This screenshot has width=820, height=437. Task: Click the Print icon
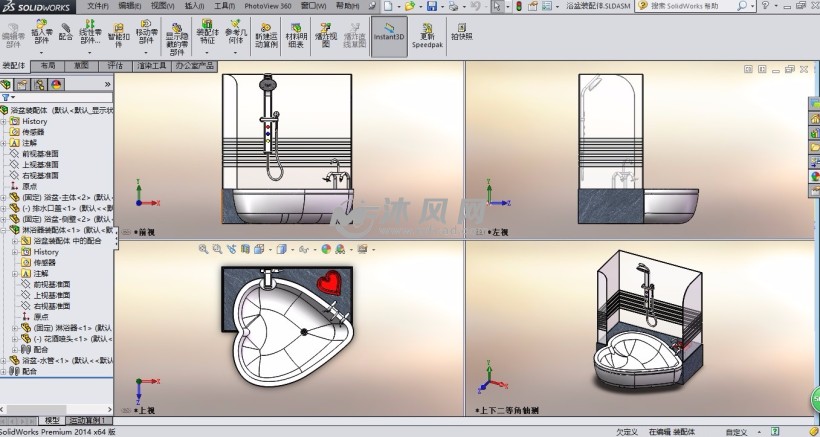click(453, 6)
